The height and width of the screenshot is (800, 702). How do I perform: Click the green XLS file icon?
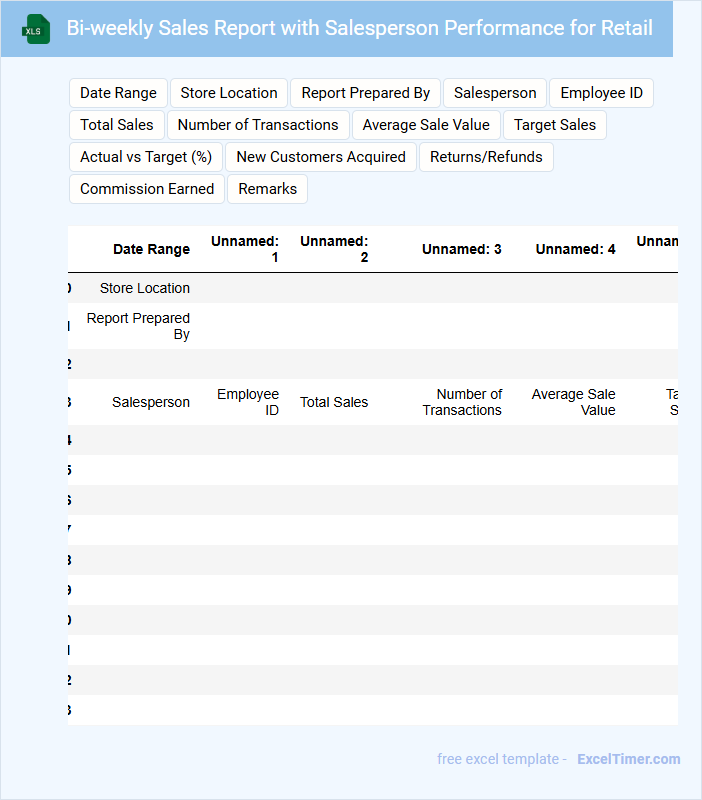point(36,30)
